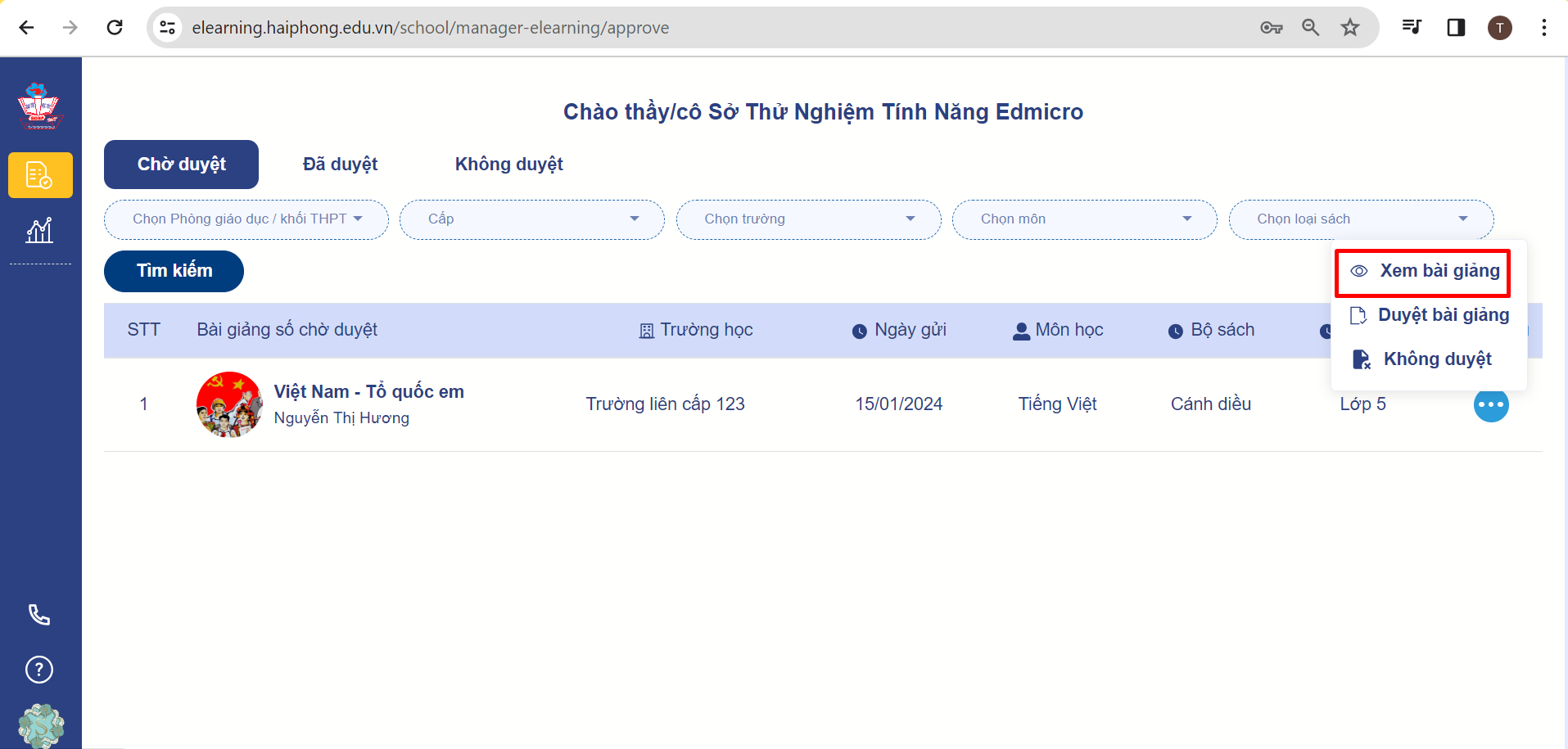Click the user avatar at sidebar bottom

pos(41,725)
